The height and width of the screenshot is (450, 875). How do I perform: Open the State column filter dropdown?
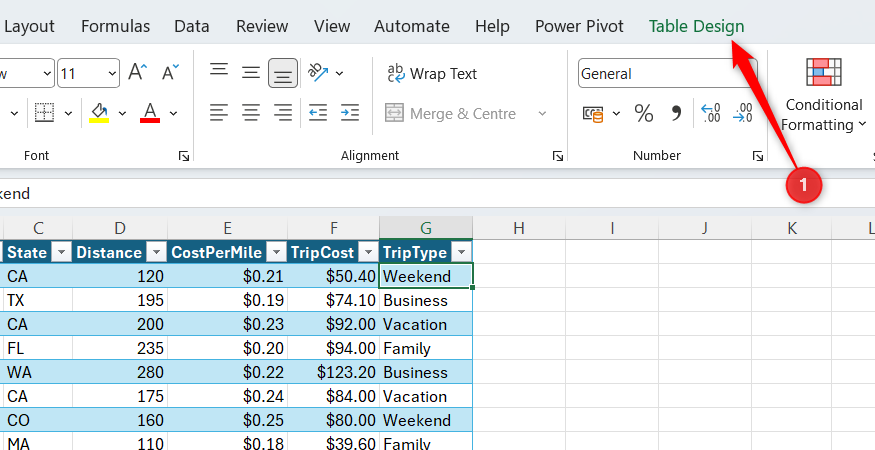pyautogui.click(x=62, y=252)
